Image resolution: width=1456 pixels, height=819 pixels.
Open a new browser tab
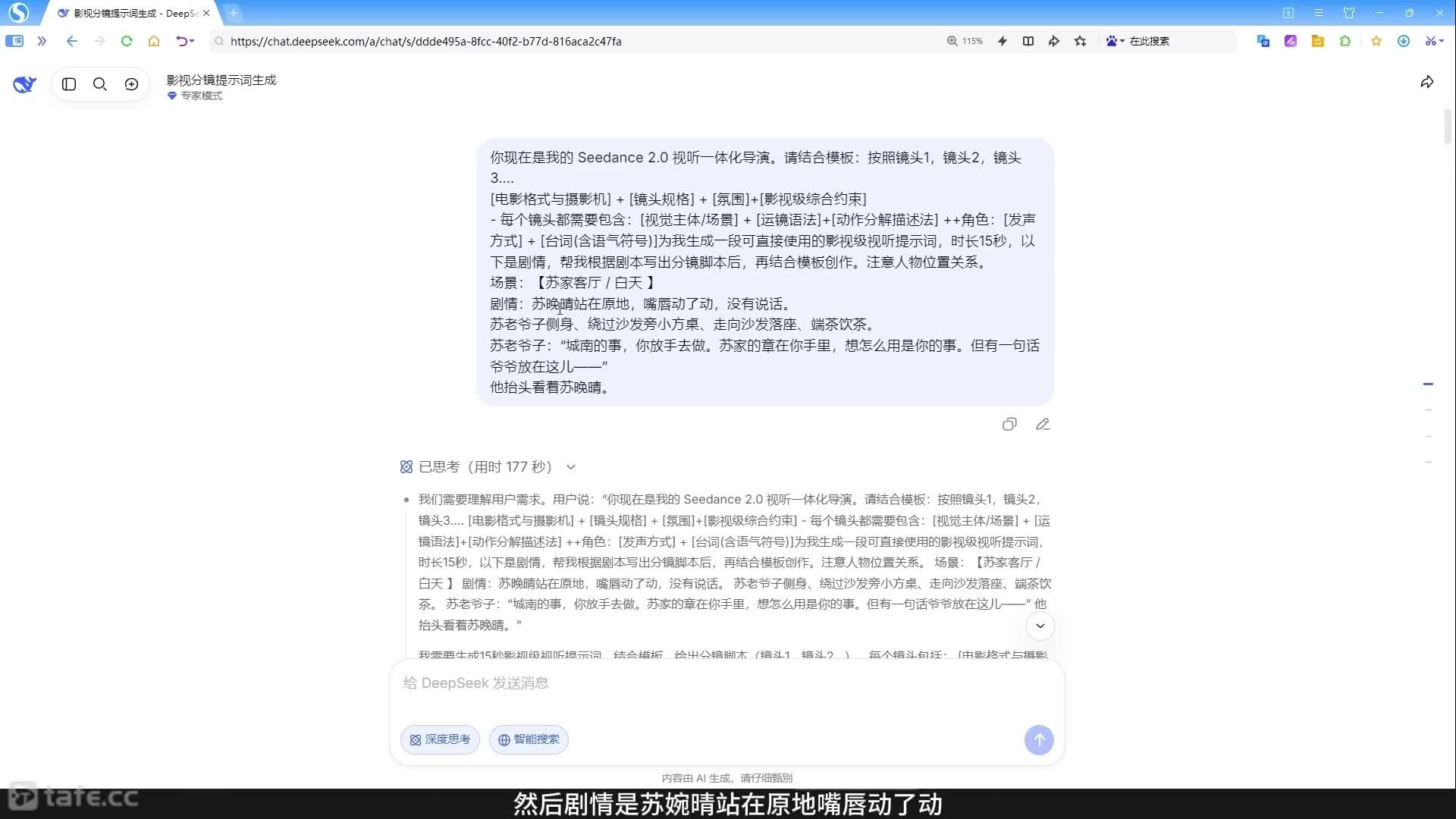tap(234, 13)
